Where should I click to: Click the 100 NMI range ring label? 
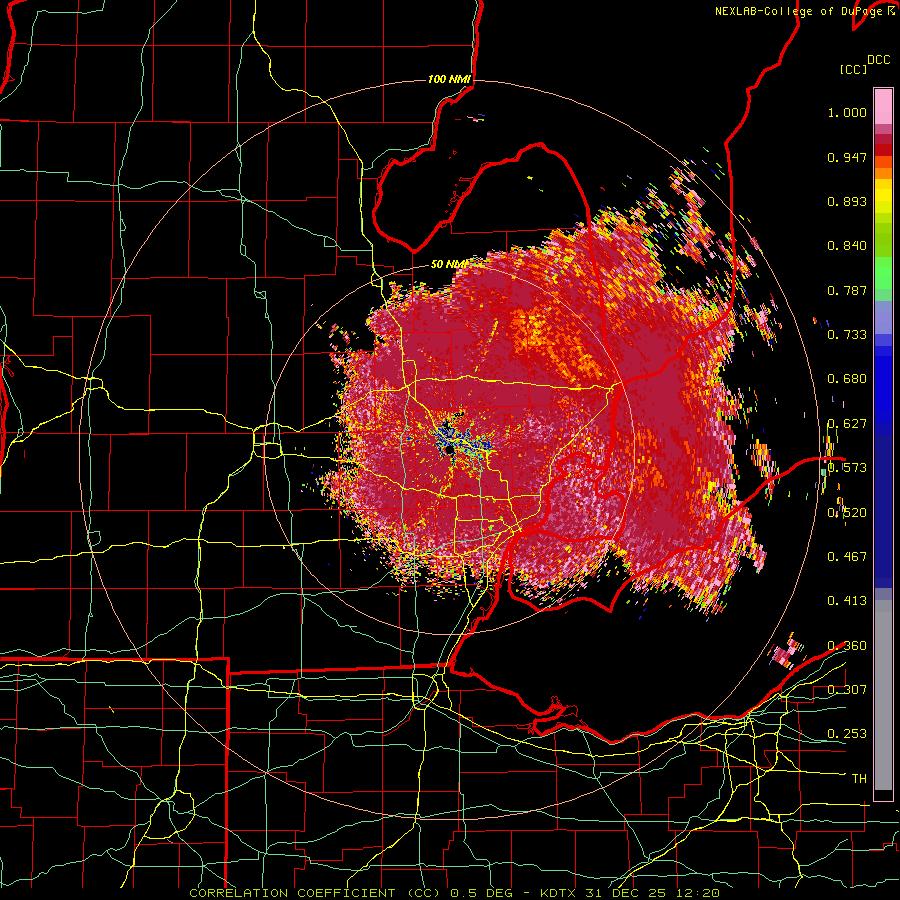coord(449,79)
